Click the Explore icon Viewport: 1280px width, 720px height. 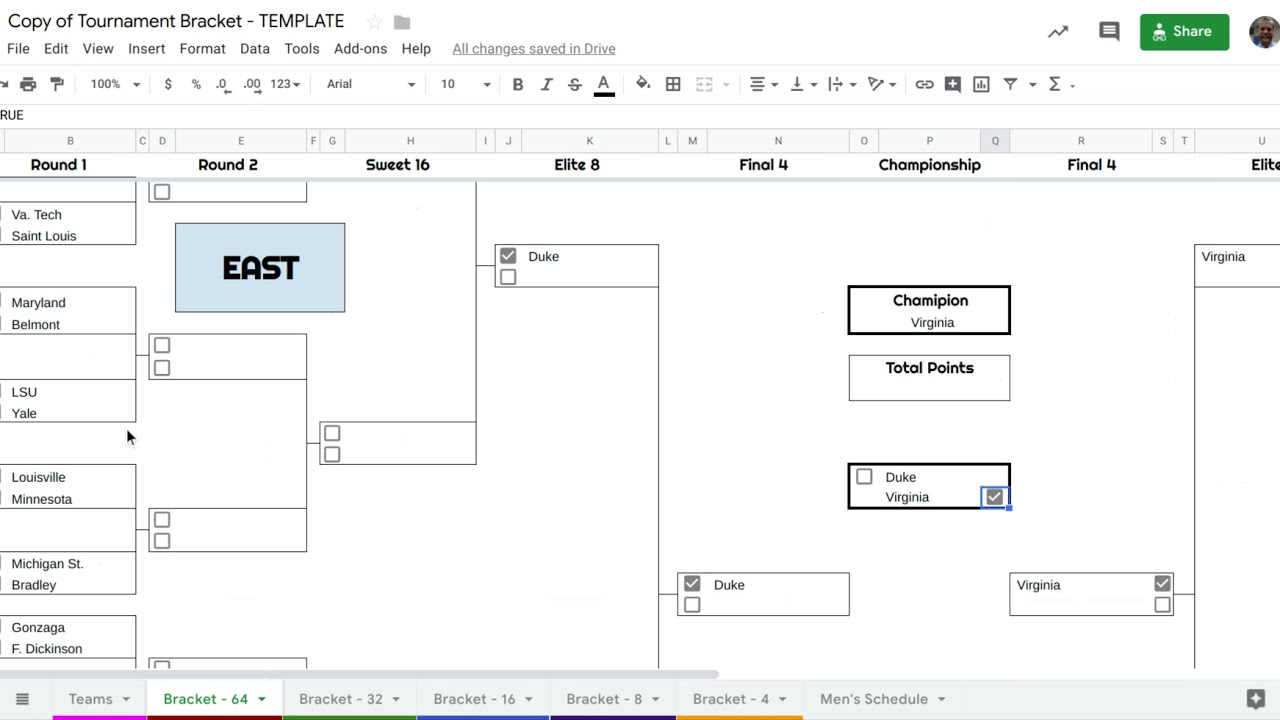pyautogui.click(x=1256, y=699)
